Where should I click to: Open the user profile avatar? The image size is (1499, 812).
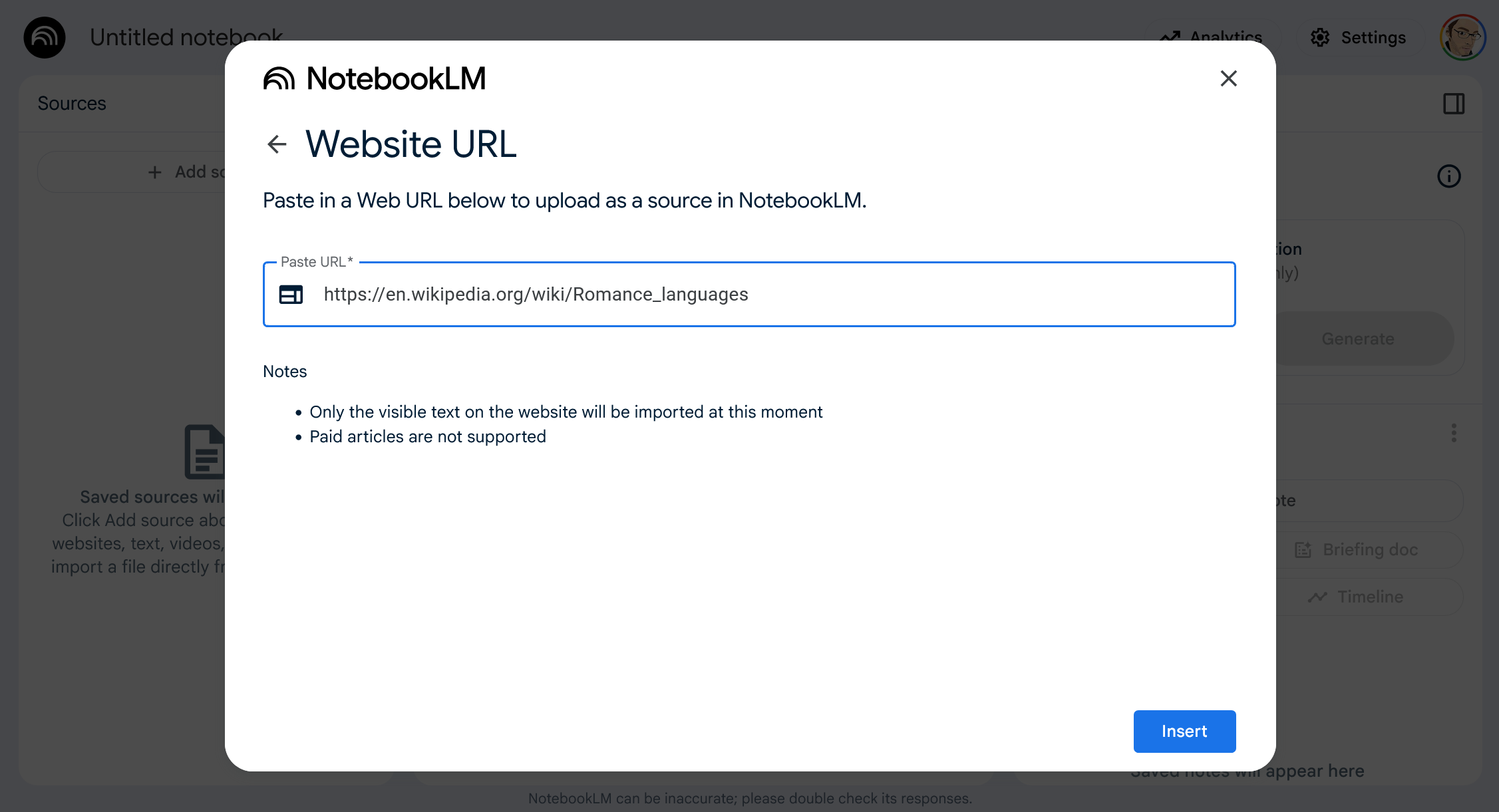(x=1462, y=37)
